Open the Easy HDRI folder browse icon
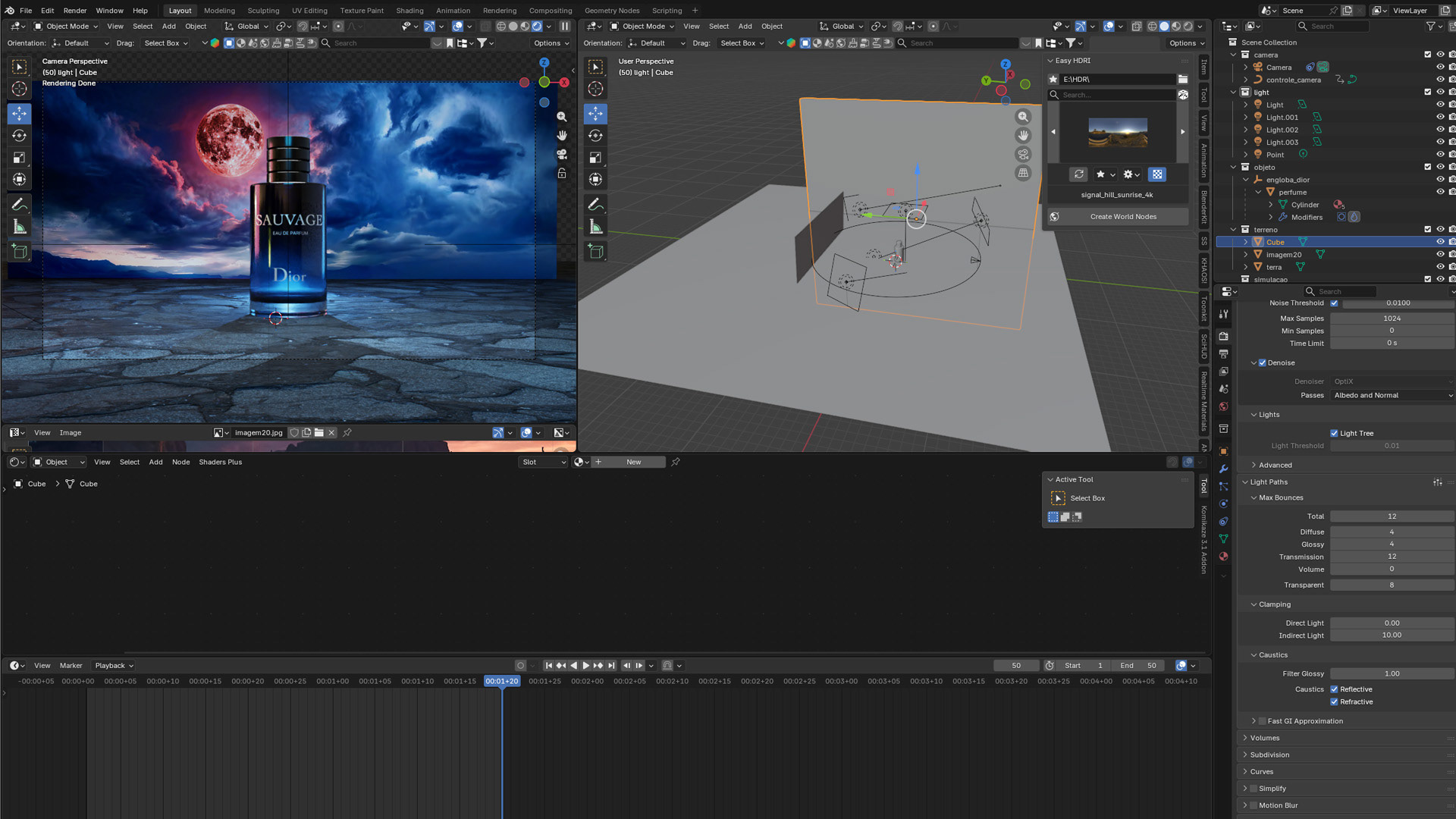 click(1183, 79)
